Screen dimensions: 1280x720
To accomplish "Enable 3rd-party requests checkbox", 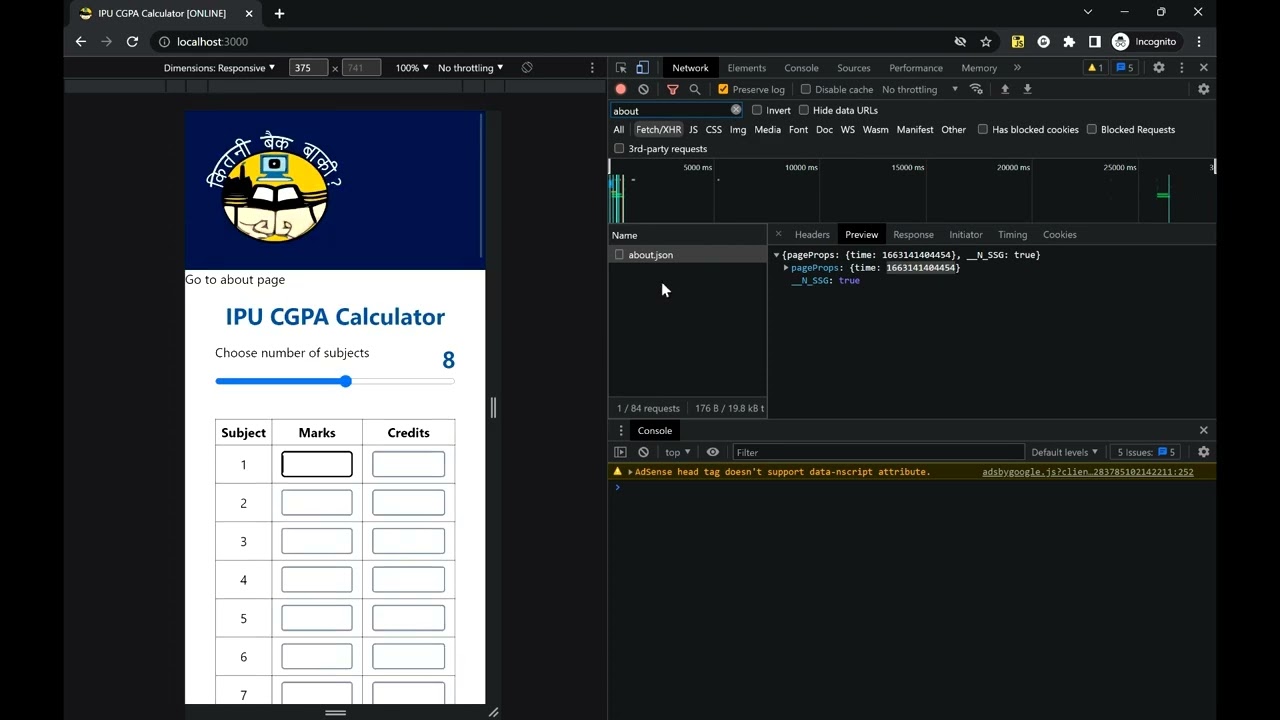I will [619, 148].
